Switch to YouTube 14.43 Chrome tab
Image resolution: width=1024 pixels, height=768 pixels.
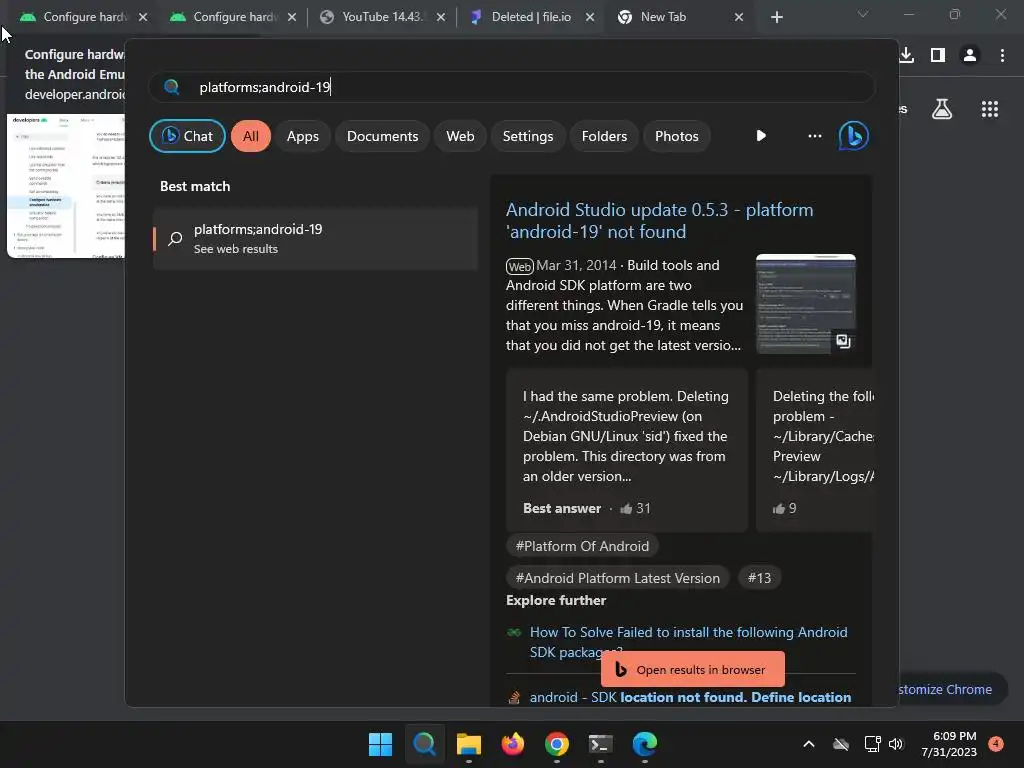(381, 17)
